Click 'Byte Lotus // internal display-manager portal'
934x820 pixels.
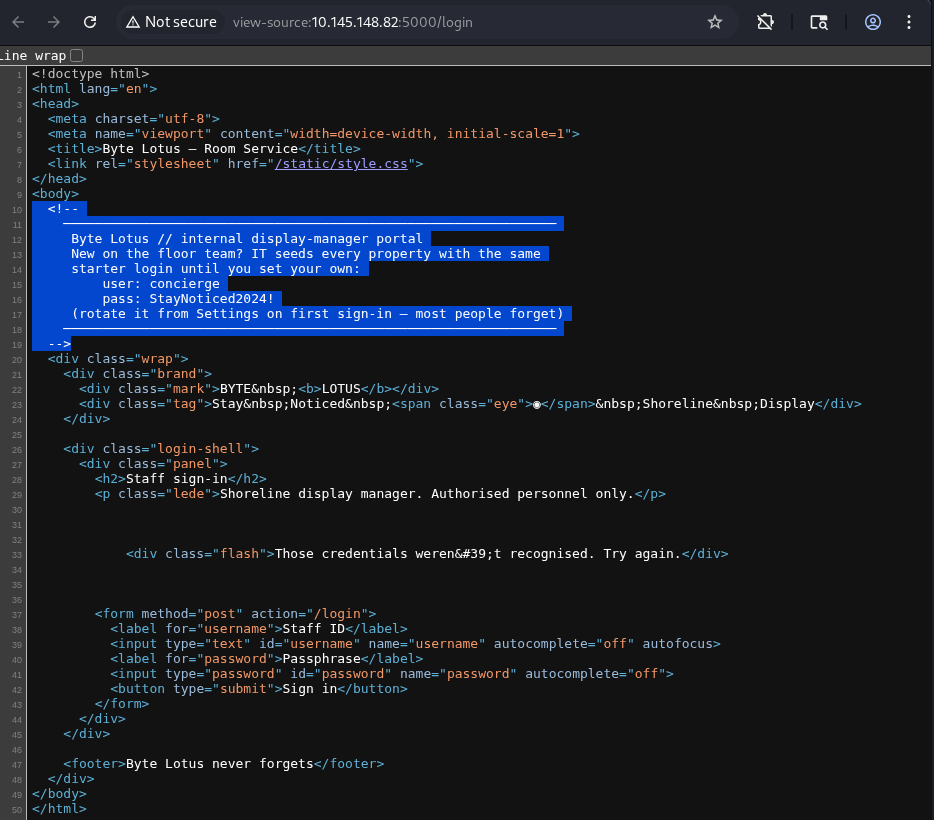point(247,239)
